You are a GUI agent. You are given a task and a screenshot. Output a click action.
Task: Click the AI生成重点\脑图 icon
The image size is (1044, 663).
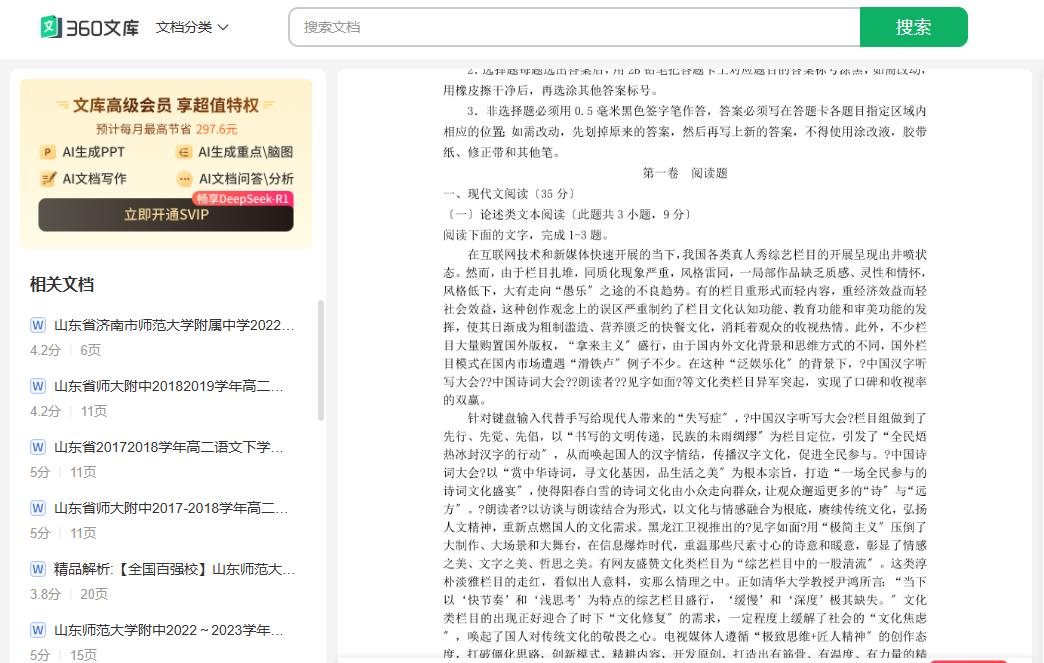(x=183, y=152)
